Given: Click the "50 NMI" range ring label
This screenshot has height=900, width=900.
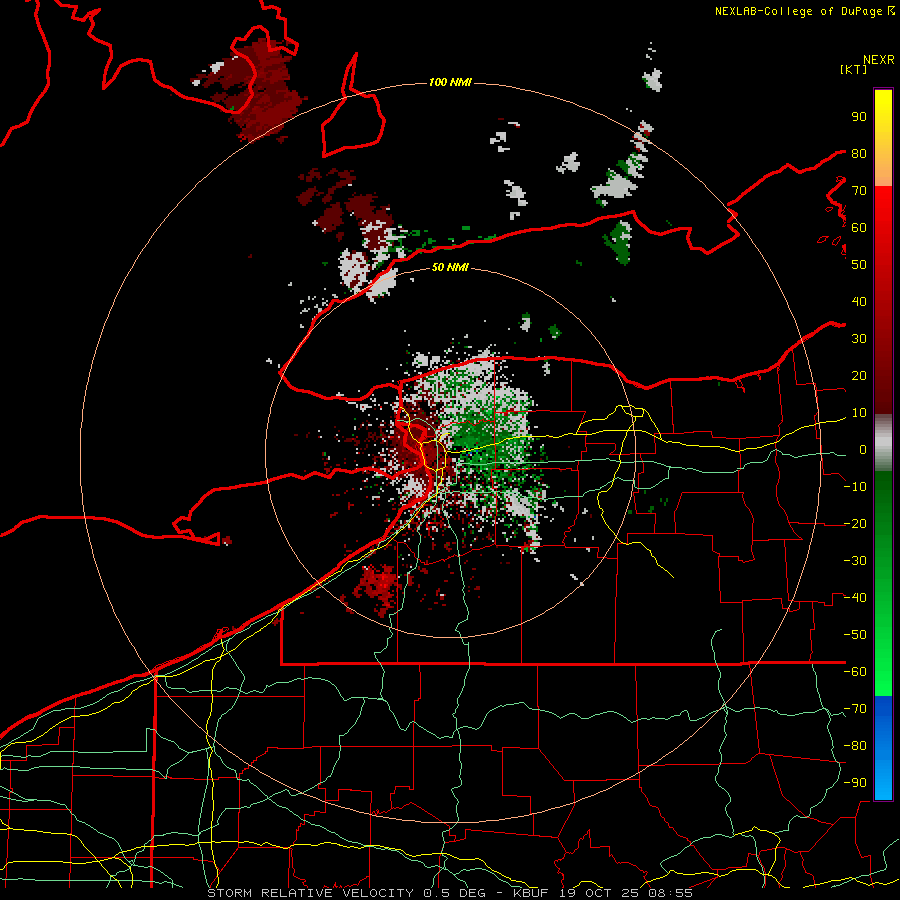Looking at the screenshot, I should [x=450, y=267].
